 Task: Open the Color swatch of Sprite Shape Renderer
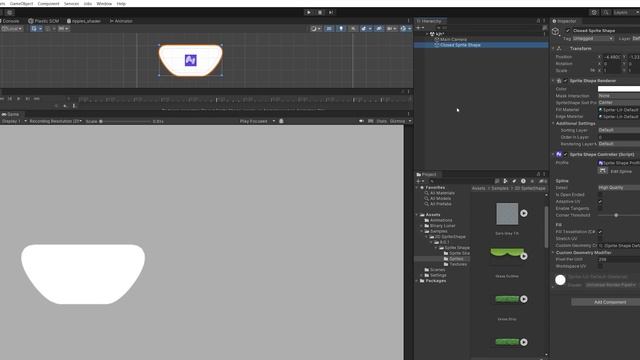point(619,89)
